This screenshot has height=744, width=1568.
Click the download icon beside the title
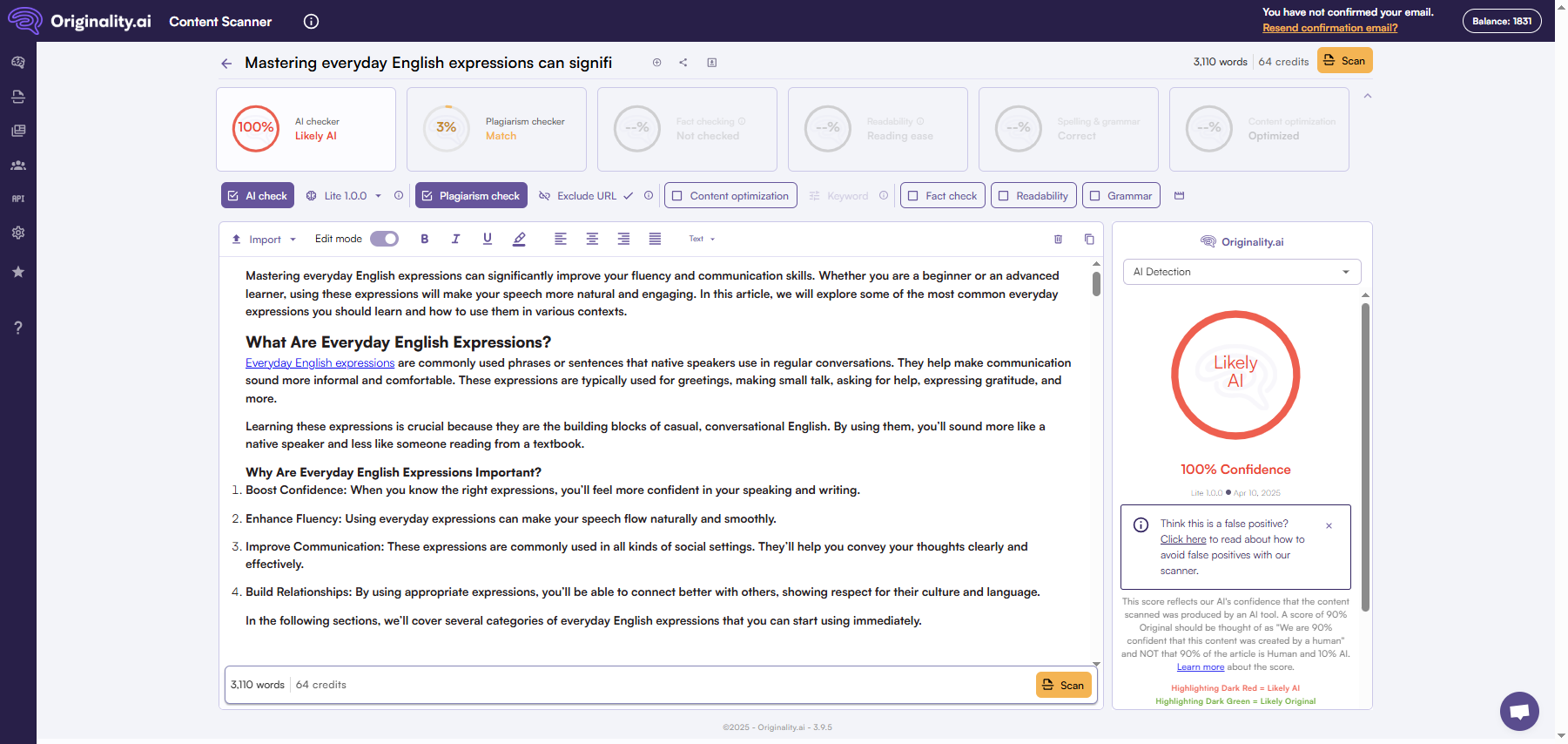[712, 63]
